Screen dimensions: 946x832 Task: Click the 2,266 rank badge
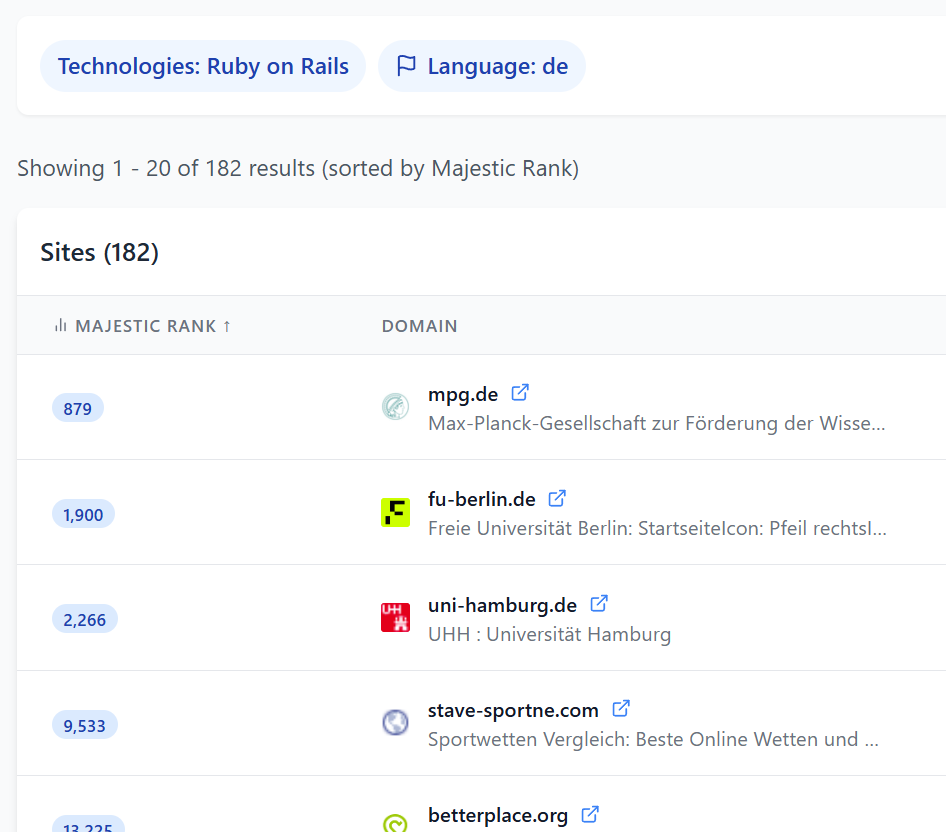[x=84, y=620]
